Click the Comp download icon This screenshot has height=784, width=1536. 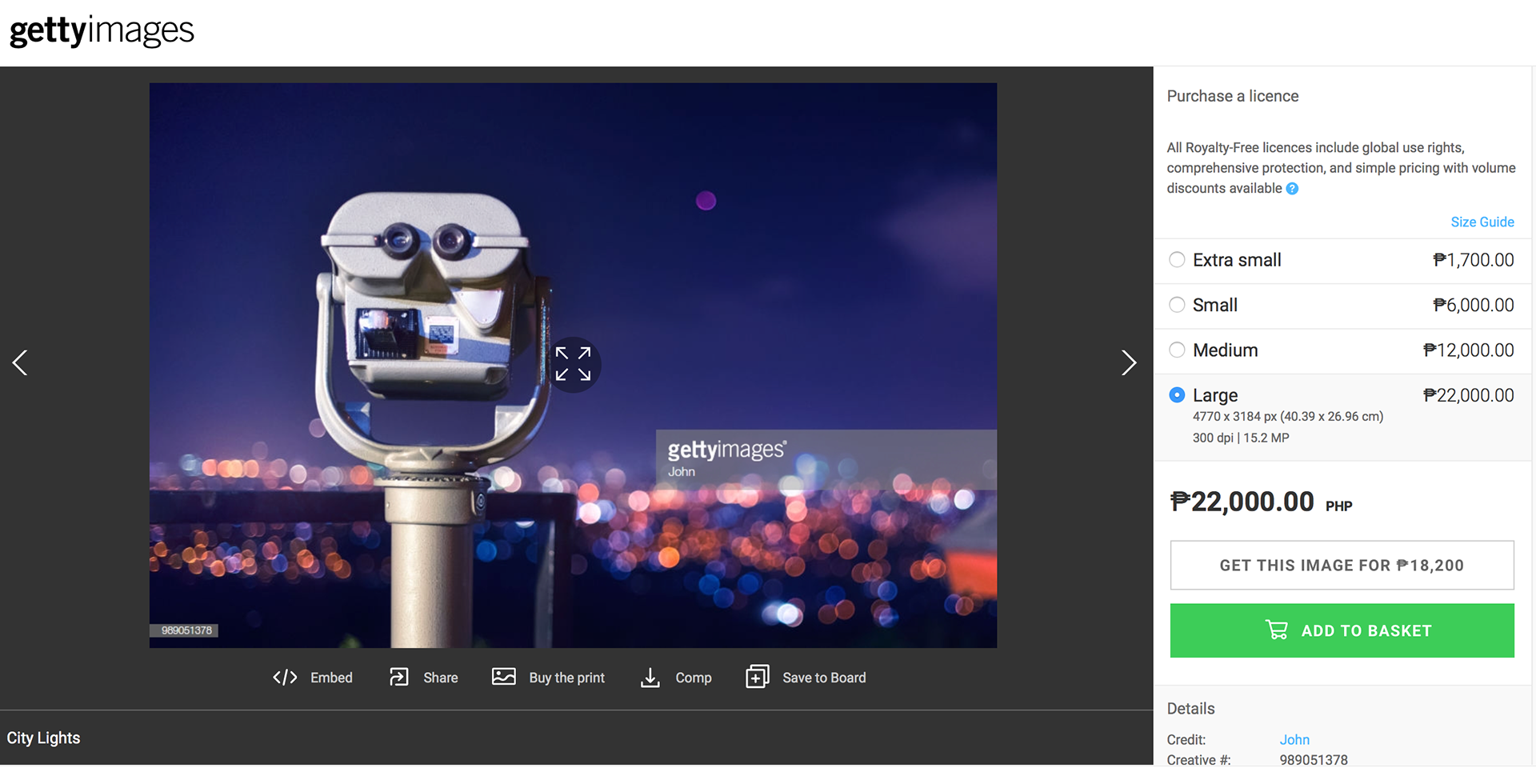[x=650, y=678]
